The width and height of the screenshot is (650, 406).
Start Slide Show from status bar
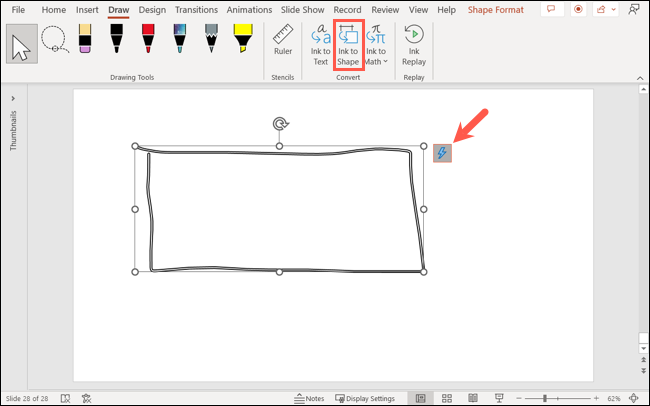click(x=499, y=399)
